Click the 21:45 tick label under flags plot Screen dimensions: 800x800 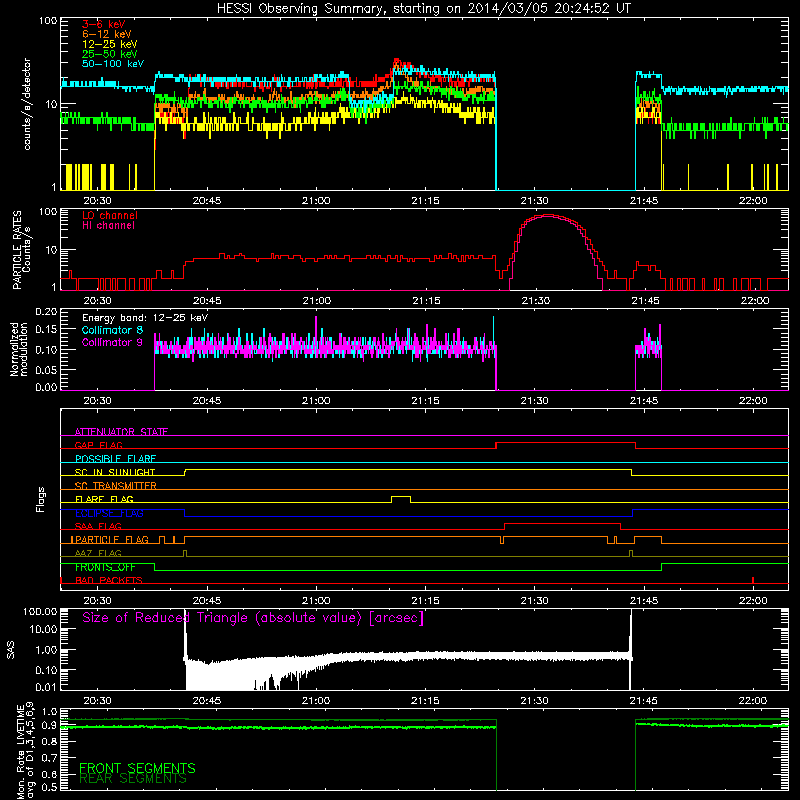click(x=643, y=601)
